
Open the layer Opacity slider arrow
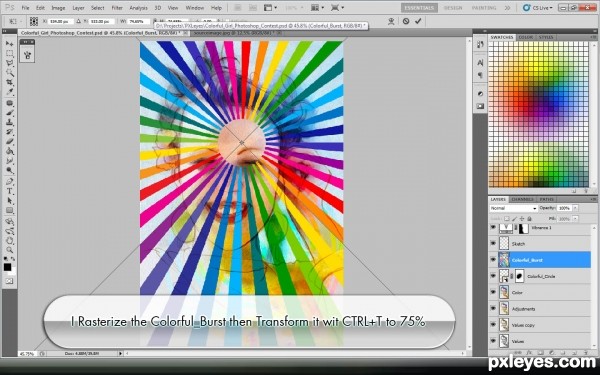click(x=576, y=208)
